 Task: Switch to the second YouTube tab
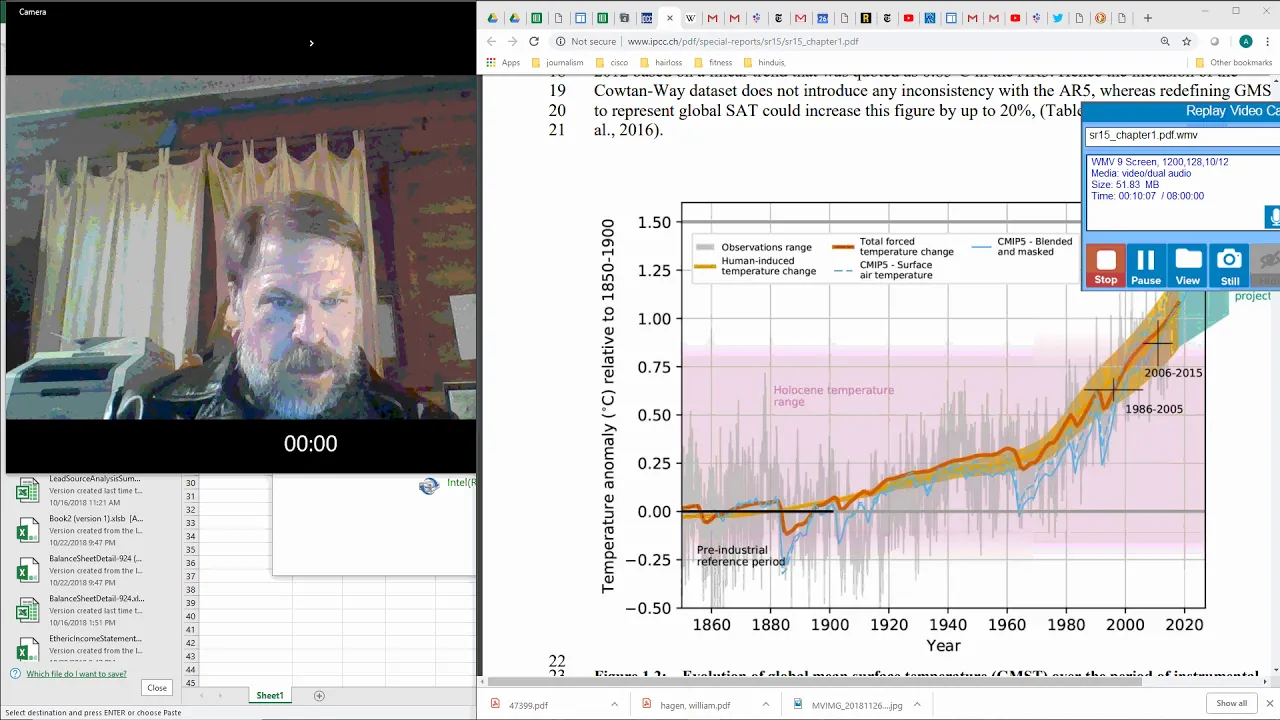pyautogui.click(x=1015, y=18)
